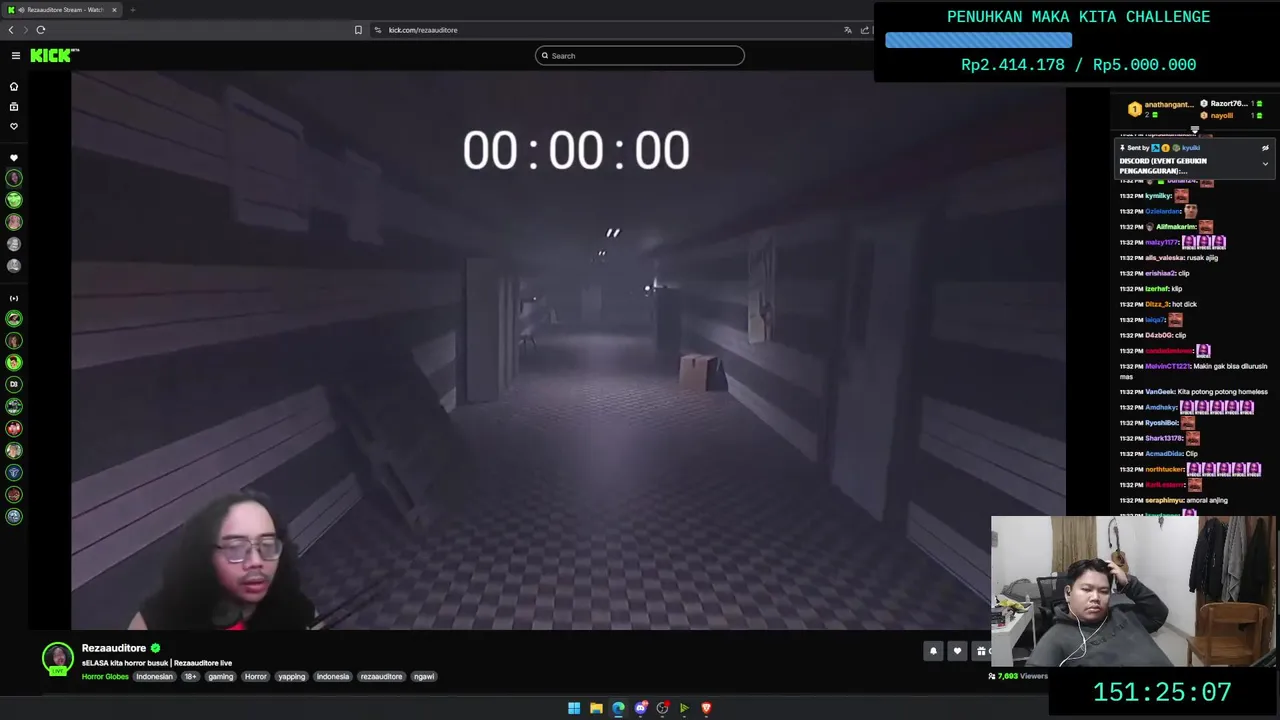Click chat username kymilky
The height and width of the screenshot is (720, 1280).
[1158, 196]
